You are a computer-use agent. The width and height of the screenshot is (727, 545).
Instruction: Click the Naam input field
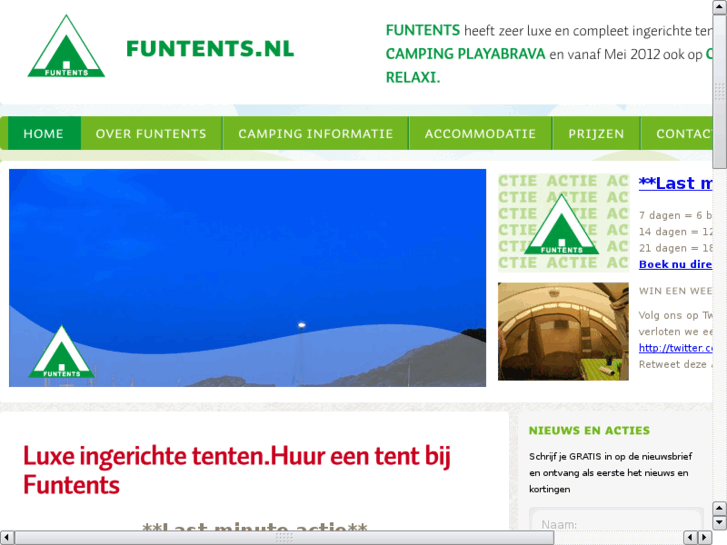click(x=617, y=520)
